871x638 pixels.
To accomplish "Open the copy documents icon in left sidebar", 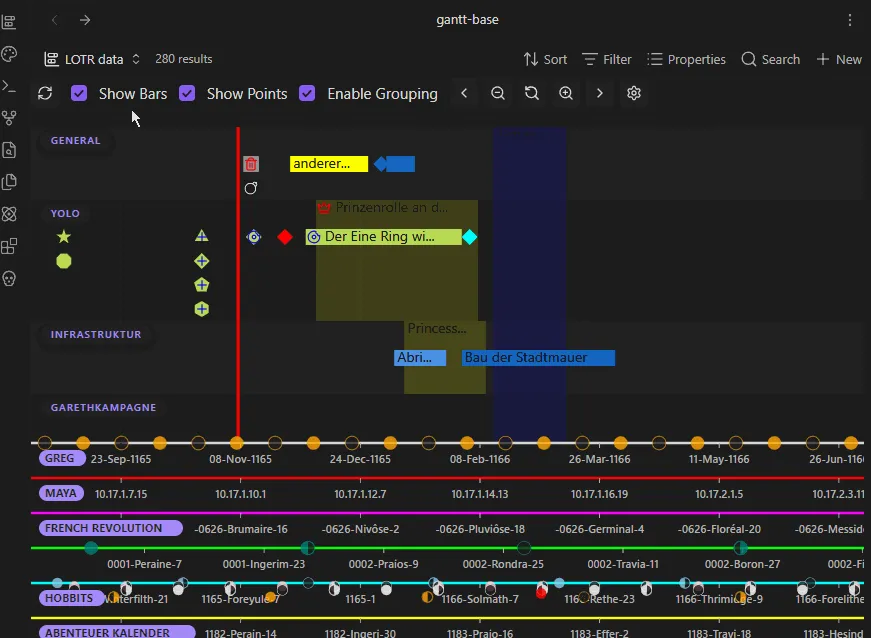I will click(x=9, y=182).
